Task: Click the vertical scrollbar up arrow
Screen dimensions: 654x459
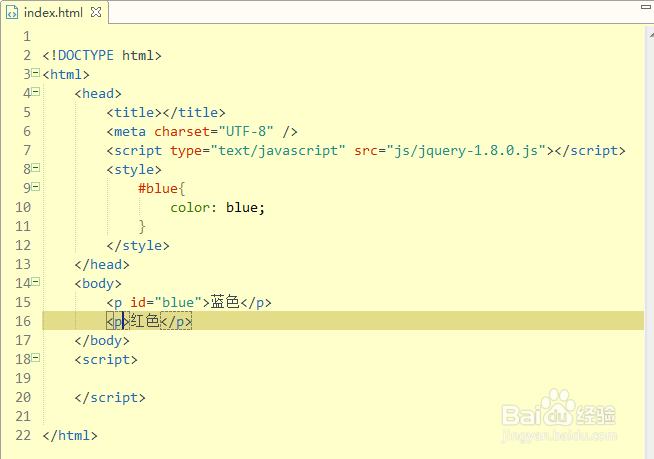Action: 651,35
